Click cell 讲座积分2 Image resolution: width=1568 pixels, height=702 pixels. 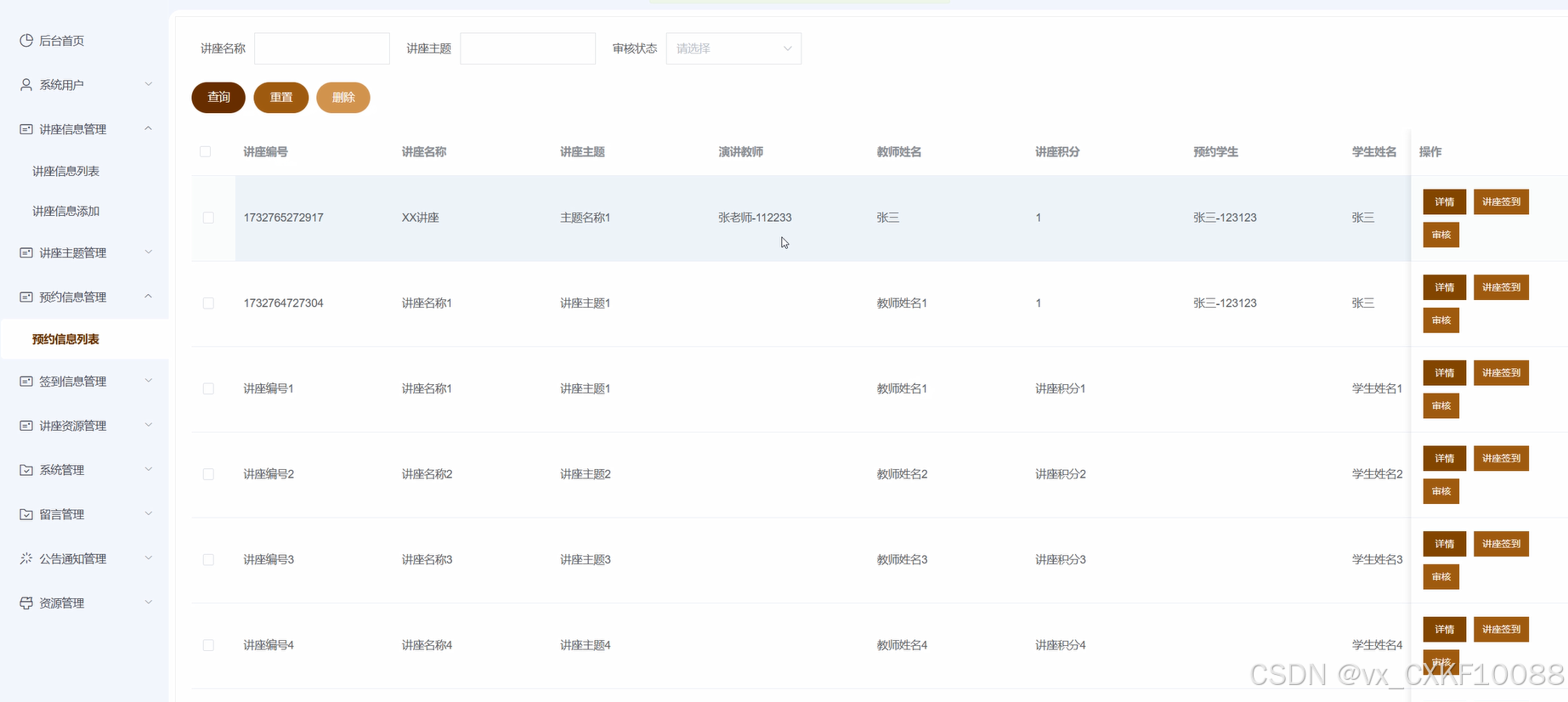1061,474
